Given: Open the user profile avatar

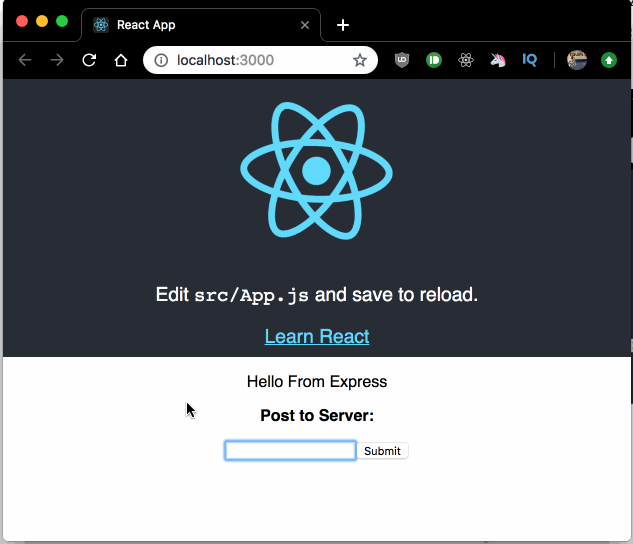Looking at the screenshot, I should 577,60.
